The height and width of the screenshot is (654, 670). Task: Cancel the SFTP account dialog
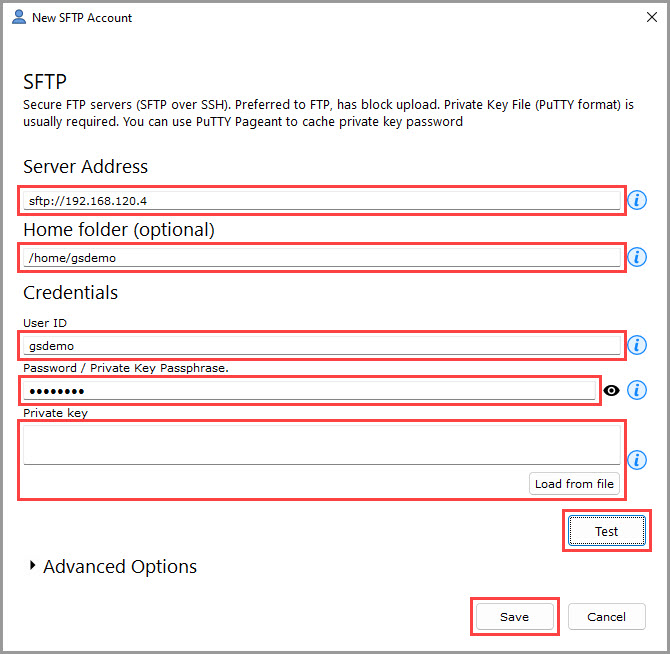(x=606, y=617)
